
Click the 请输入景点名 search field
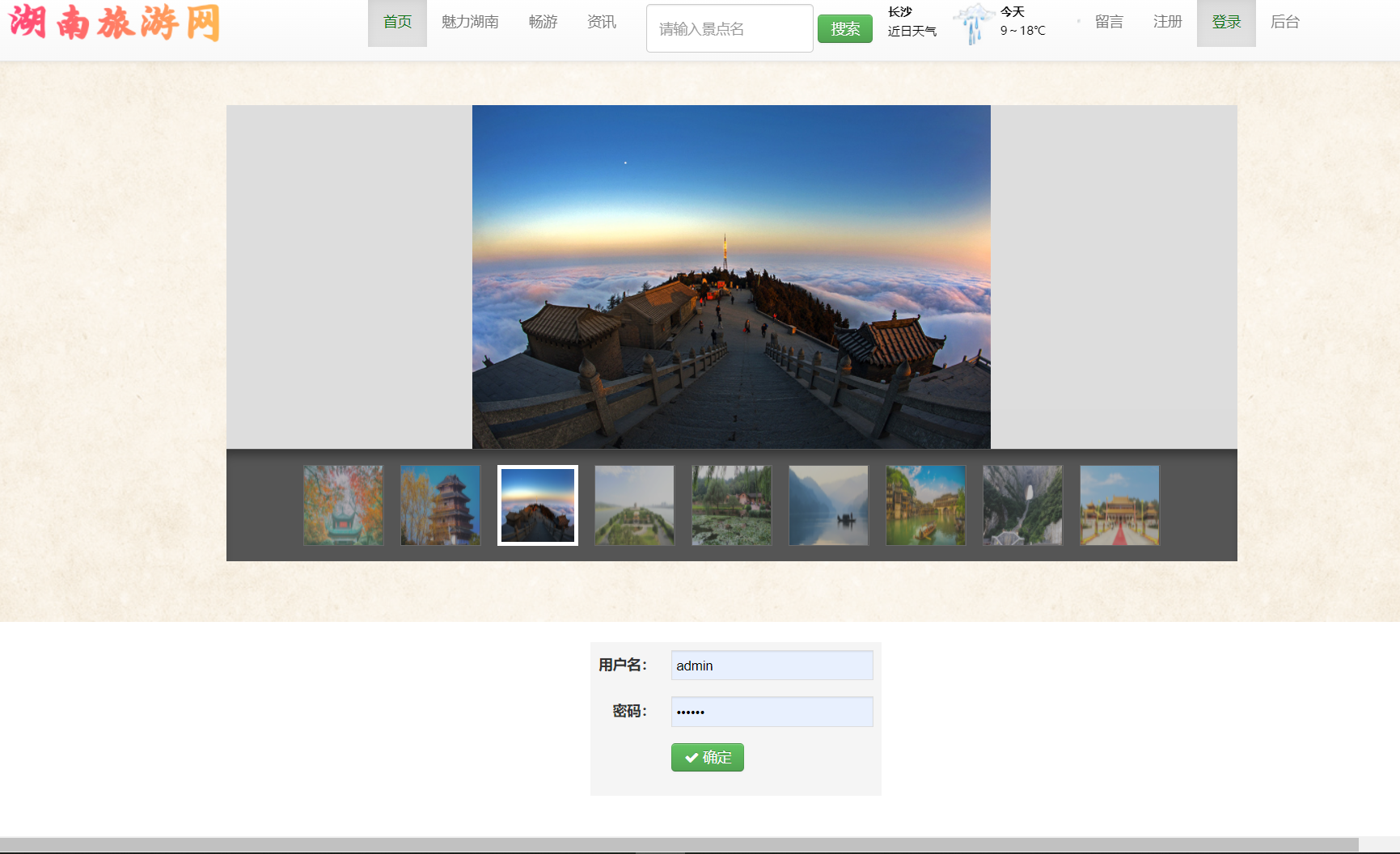pyautogui.click(x=729, y=29)
